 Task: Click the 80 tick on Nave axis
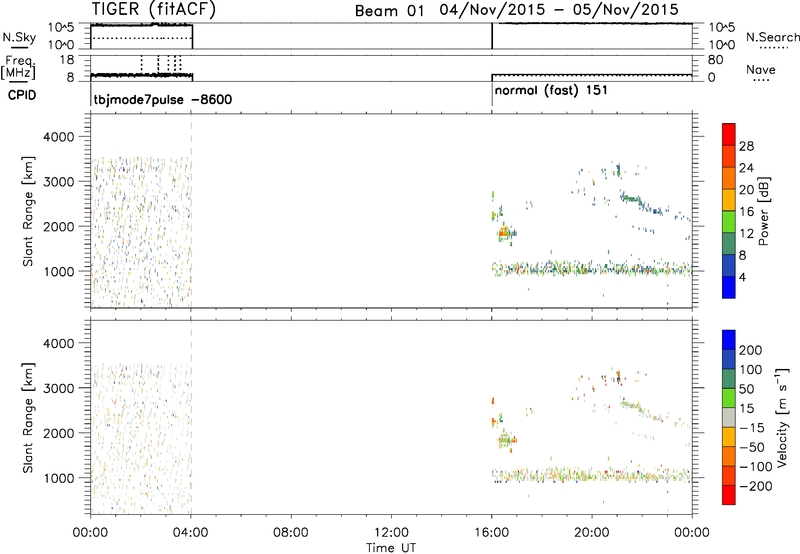[x=715, y=60]
